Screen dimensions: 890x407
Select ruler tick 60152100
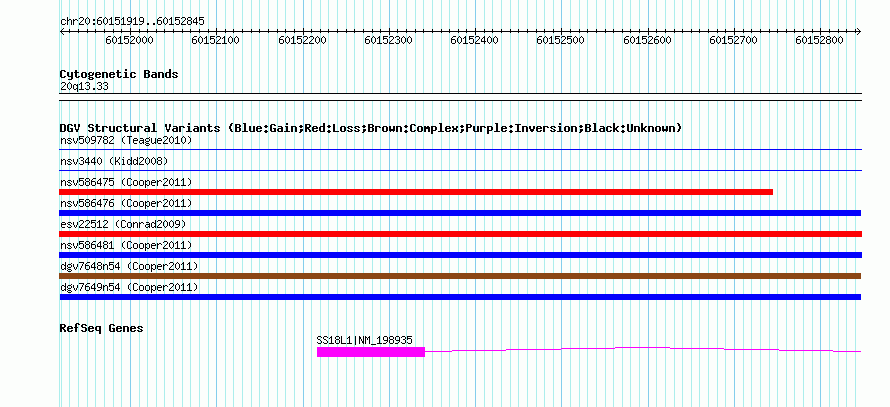[216, 41]
